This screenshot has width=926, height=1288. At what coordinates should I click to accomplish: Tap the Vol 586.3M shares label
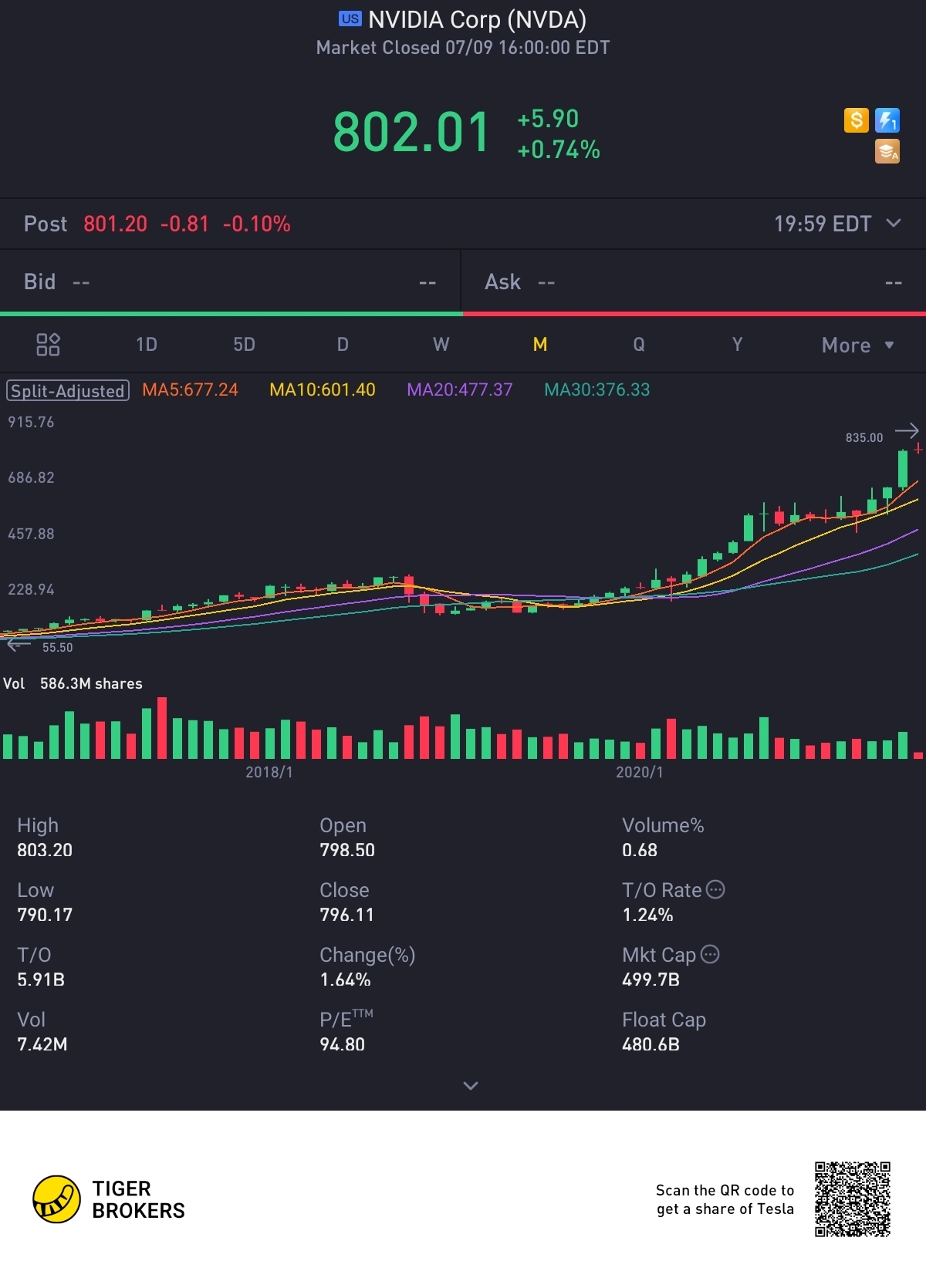click(73, 683)
